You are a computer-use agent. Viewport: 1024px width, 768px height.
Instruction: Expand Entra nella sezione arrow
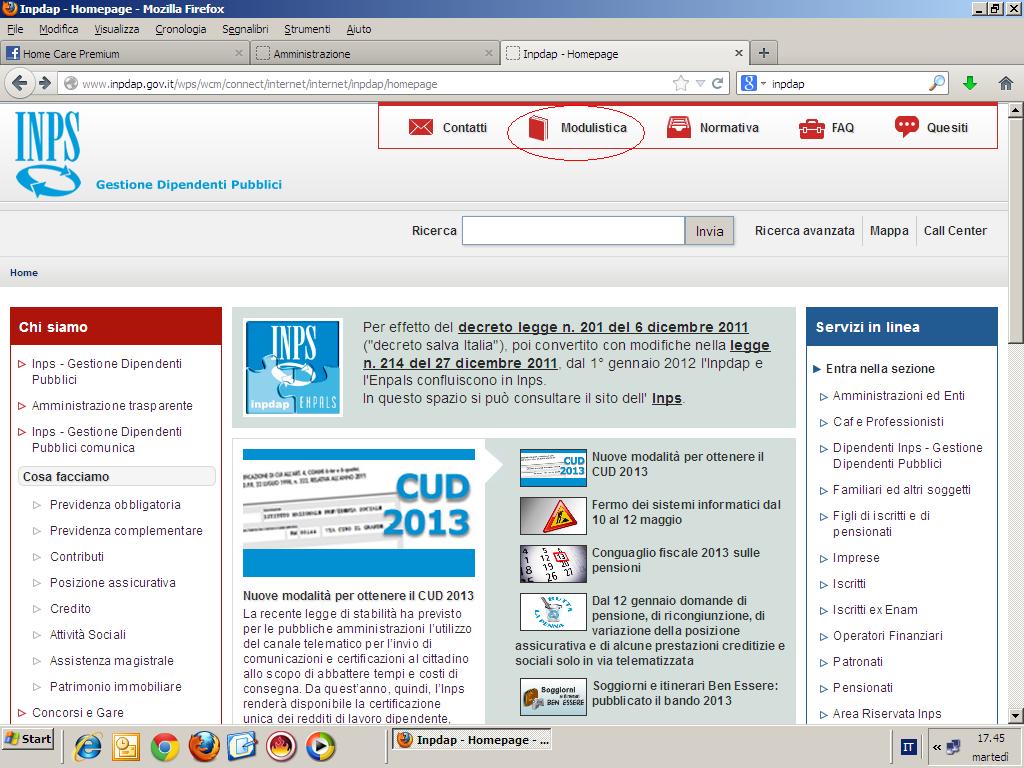pos(816,368)
